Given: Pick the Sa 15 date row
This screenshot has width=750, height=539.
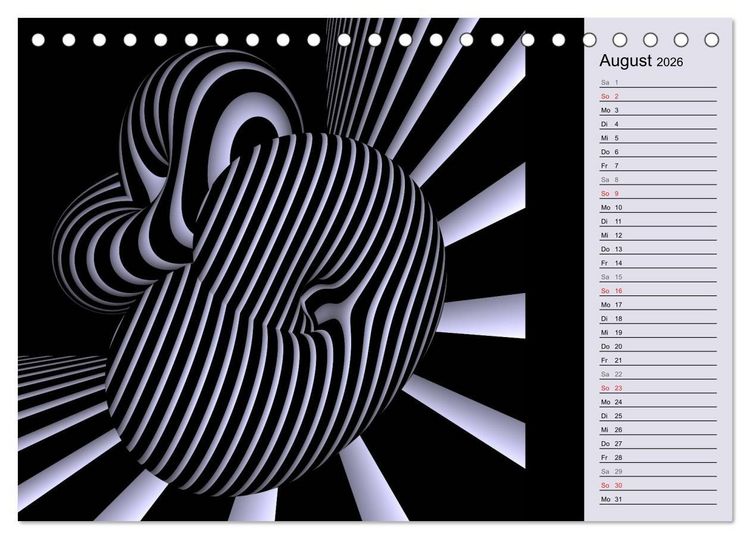Looking at the screenshot, I should pyautogui.click(x=659, y=276).
